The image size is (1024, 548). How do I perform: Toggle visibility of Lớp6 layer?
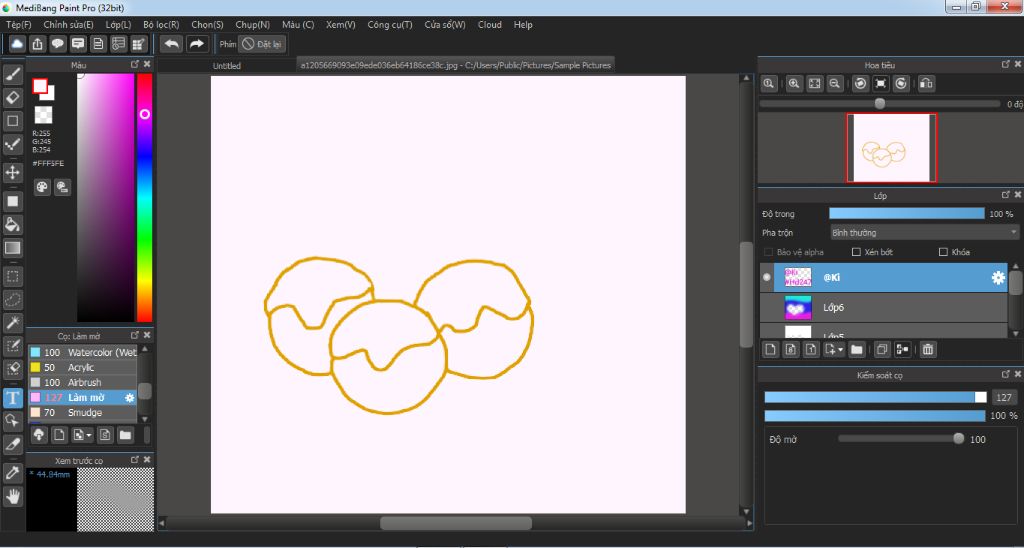click(x=767, y=307)
